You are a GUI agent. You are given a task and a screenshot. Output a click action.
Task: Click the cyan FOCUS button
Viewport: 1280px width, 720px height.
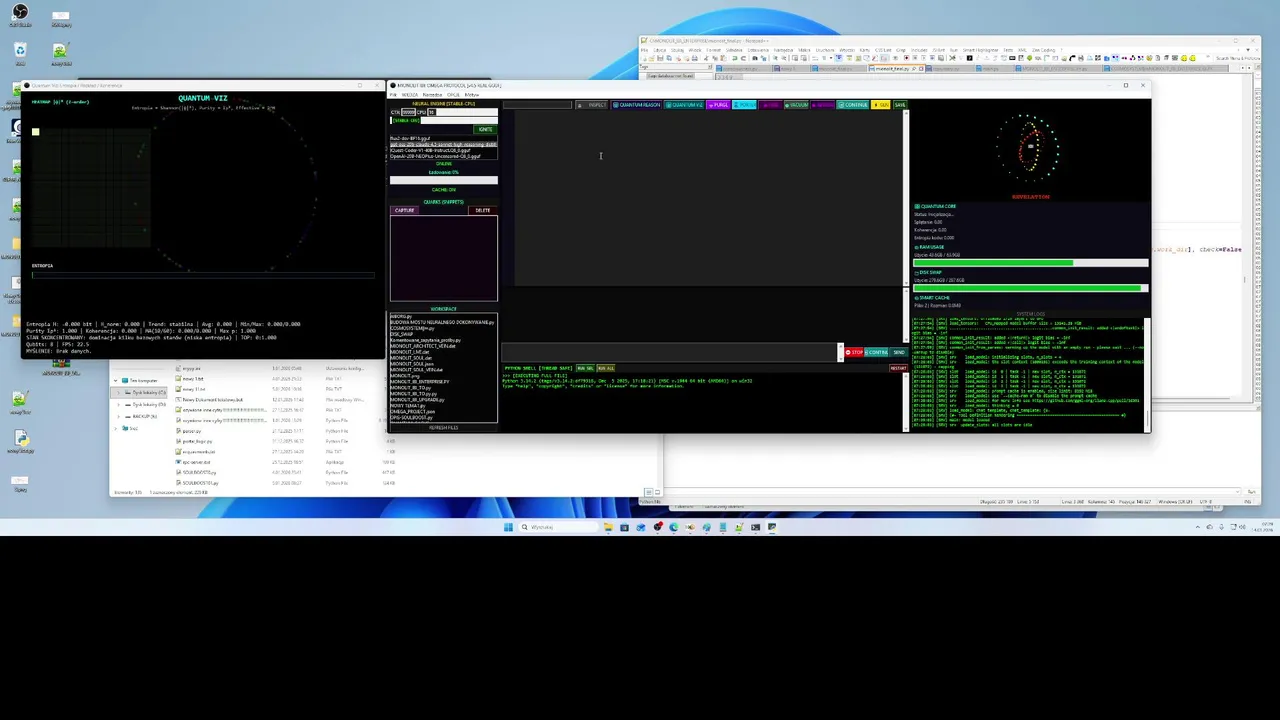(x=744, y=105)
